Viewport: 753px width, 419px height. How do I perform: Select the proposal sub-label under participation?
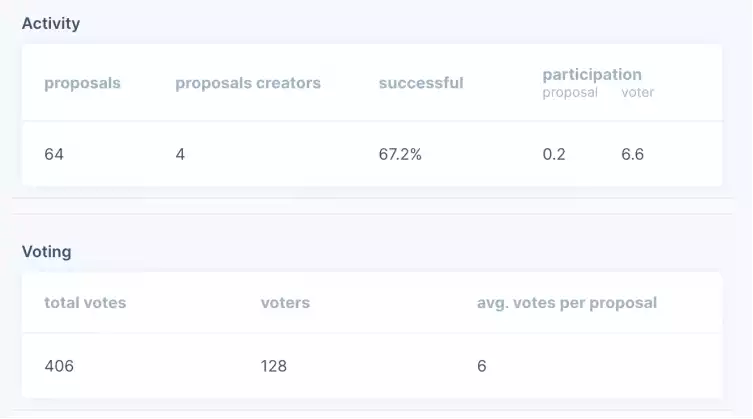570,92
